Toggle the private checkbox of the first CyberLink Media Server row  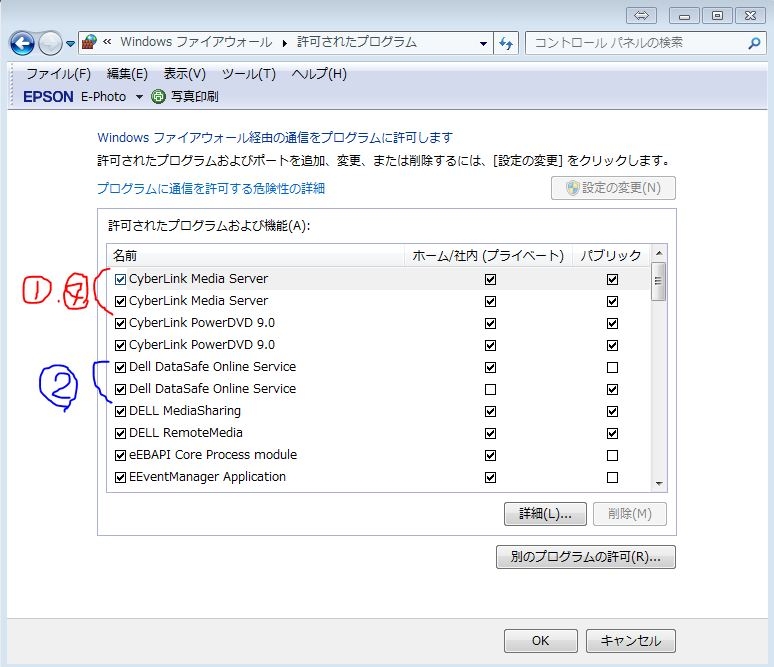(x=490, y=279)
